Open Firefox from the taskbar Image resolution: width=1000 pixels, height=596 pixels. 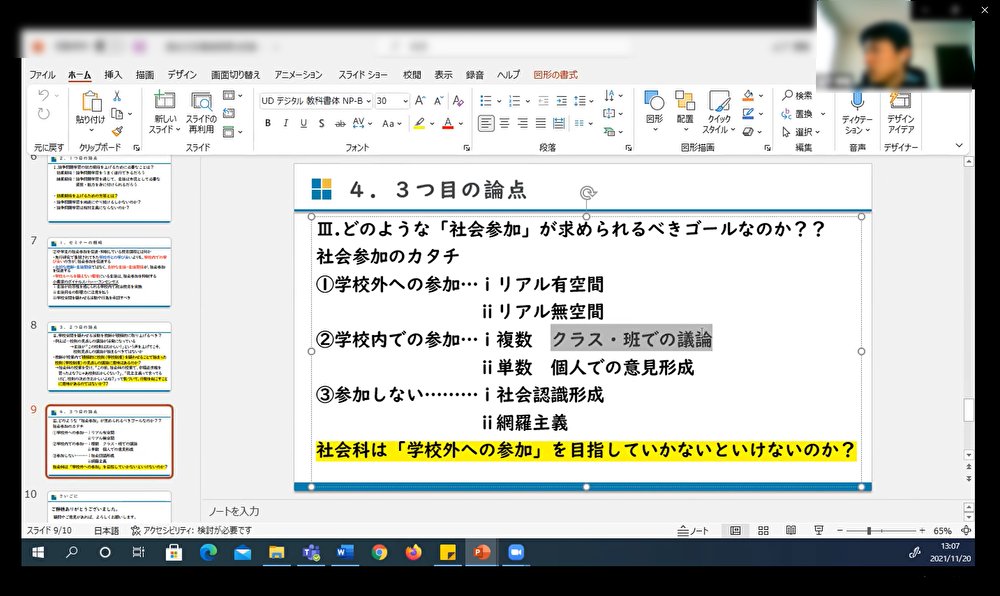pyautogui.click(x=413, y=553)
